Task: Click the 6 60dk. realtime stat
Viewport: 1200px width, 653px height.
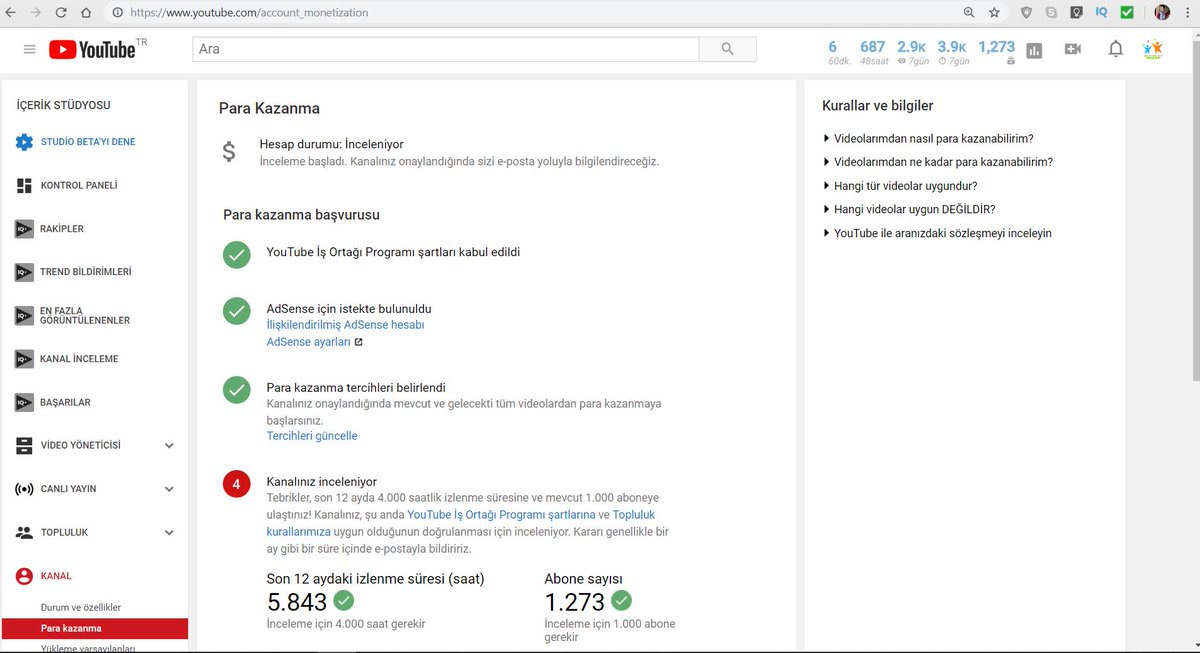Action: 836,52
